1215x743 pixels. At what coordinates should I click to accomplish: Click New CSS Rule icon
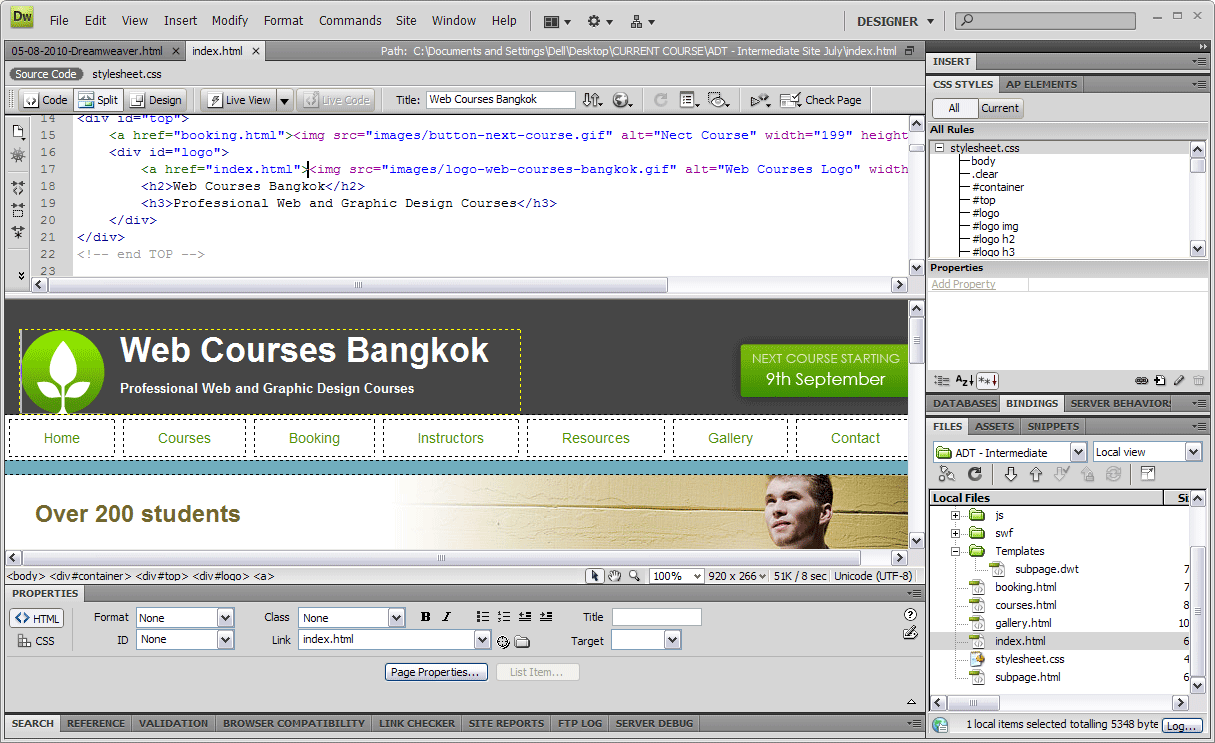pyautogui.click(x=1160, y=380)
